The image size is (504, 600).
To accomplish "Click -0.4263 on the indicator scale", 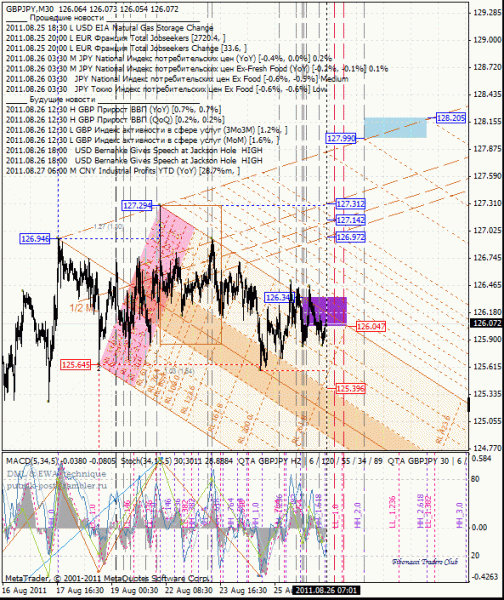I will pos(484,577).
